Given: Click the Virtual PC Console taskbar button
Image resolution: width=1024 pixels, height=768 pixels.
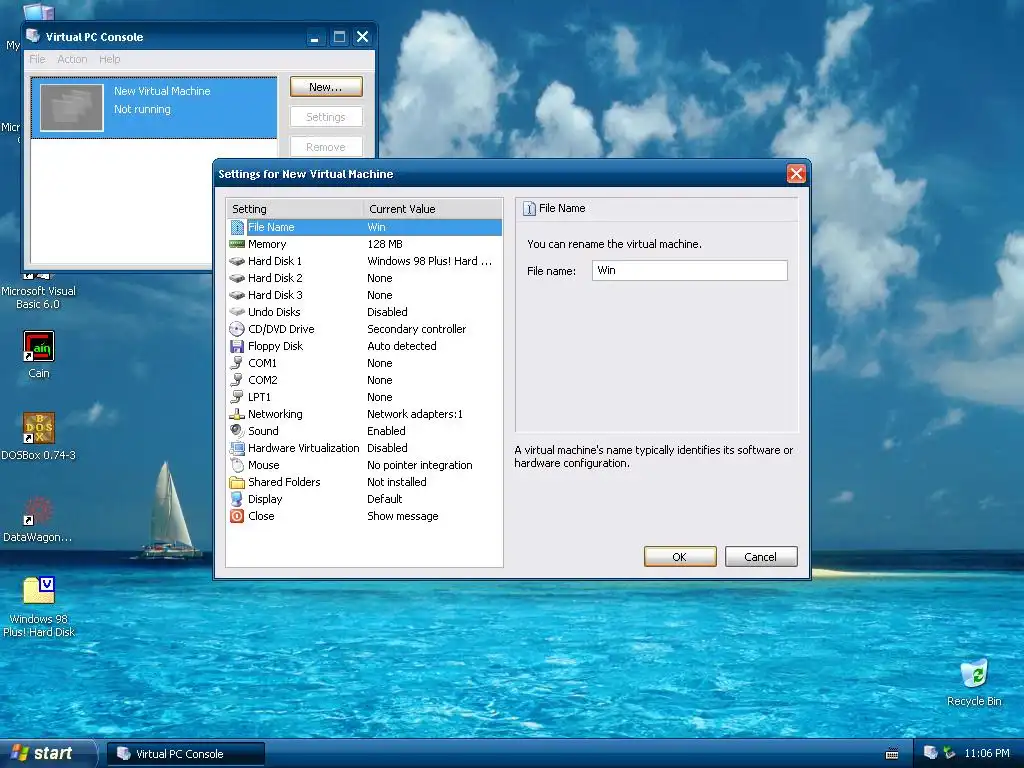Looking at the screenshot, I should point(185,754).
